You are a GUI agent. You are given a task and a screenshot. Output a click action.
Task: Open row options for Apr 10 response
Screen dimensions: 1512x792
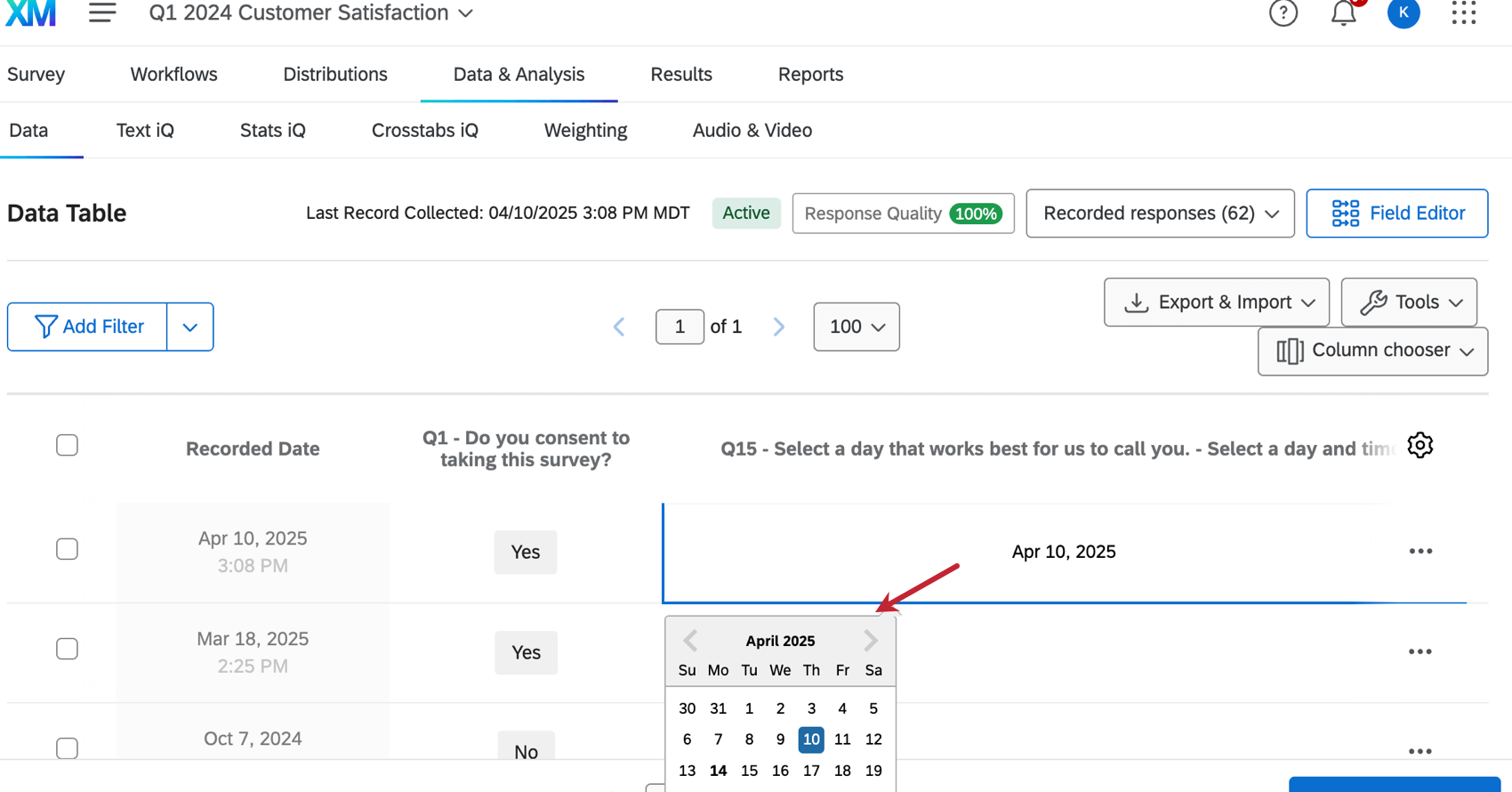tap(1420, 552)
